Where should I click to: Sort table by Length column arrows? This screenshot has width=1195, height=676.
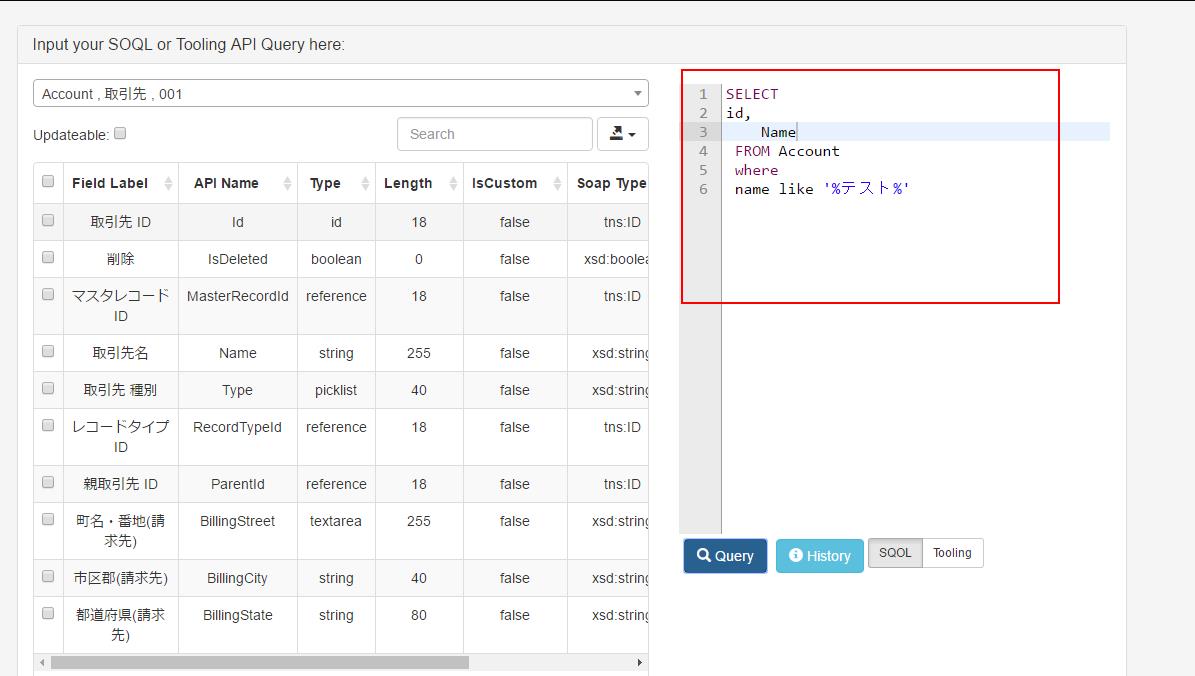pos(453,184)
